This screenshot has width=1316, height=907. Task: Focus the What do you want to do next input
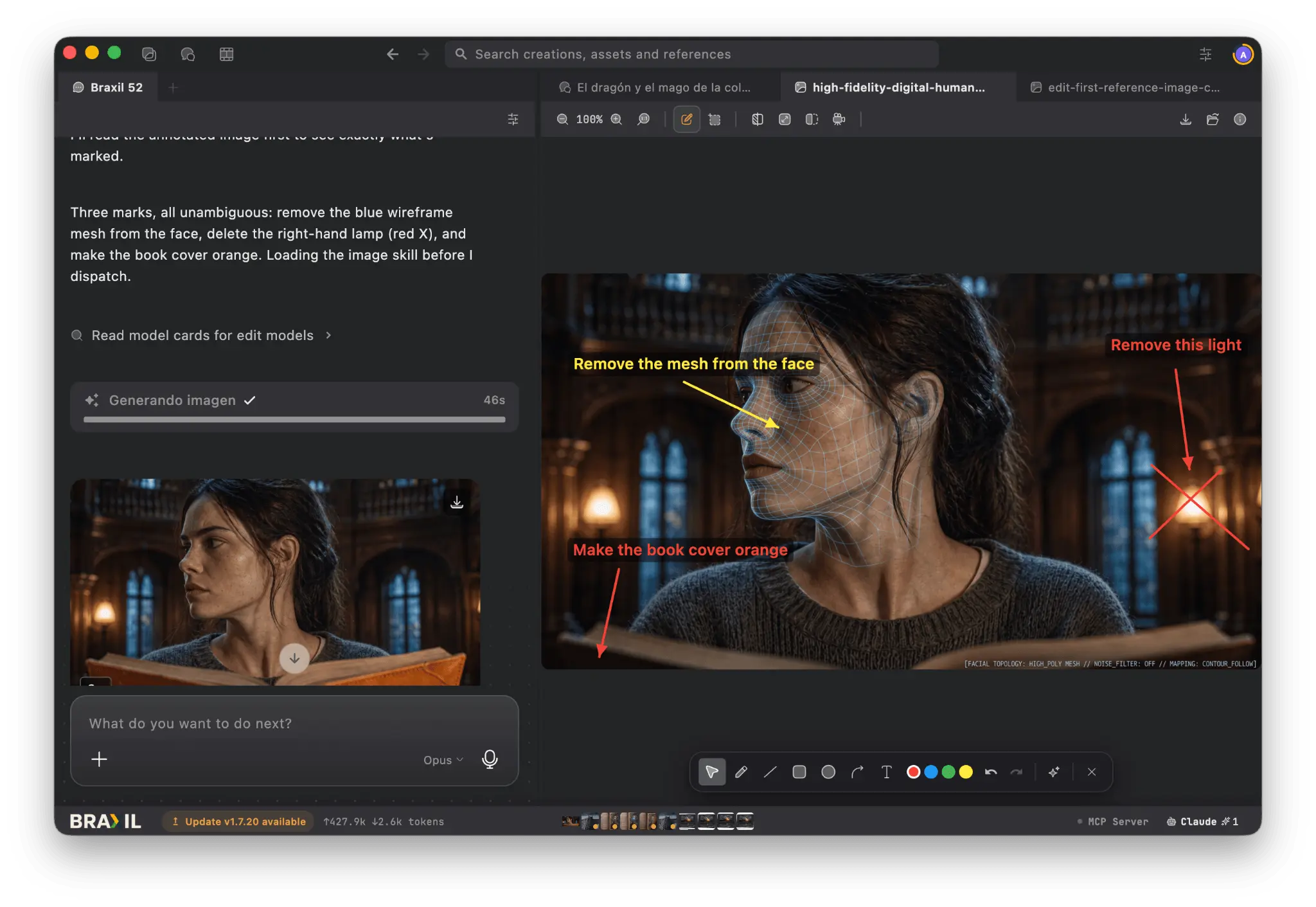[x=294, y=724]
